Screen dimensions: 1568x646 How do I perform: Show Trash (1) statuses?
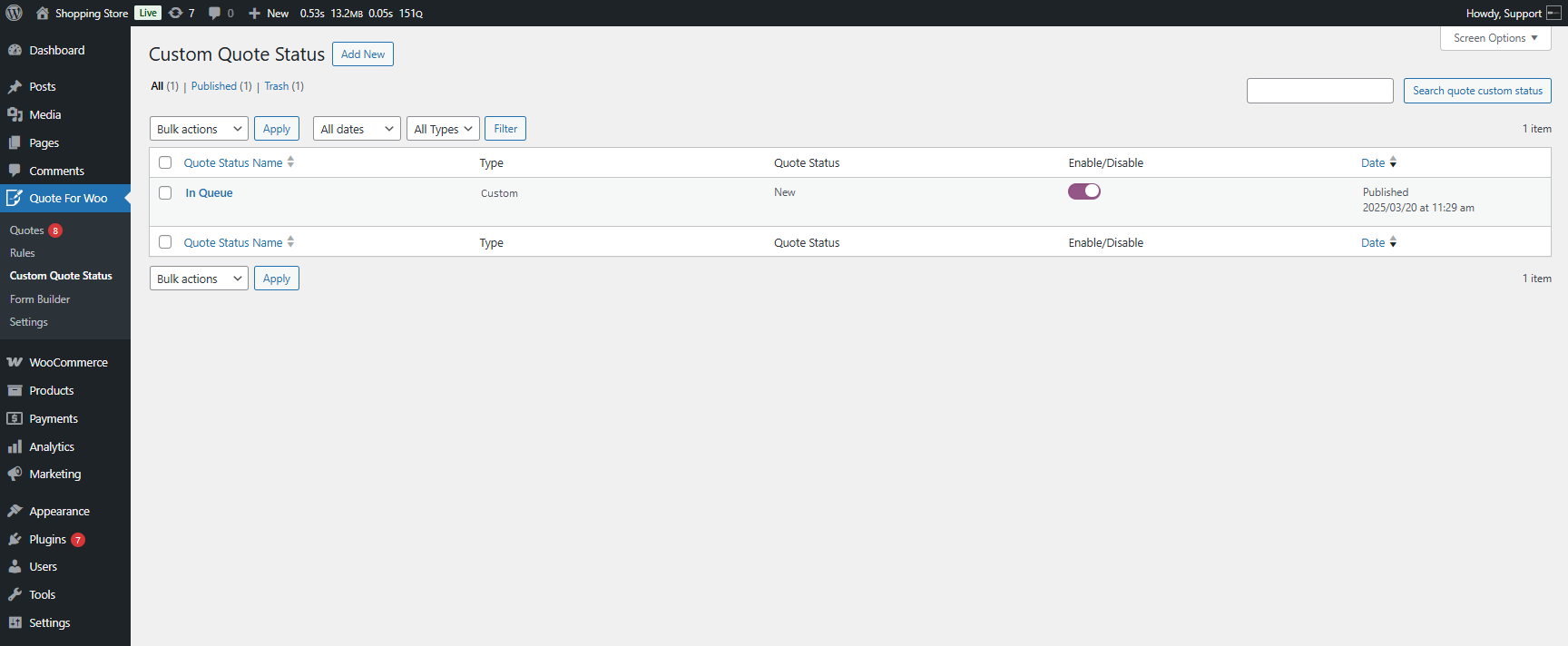coord(284,86)
